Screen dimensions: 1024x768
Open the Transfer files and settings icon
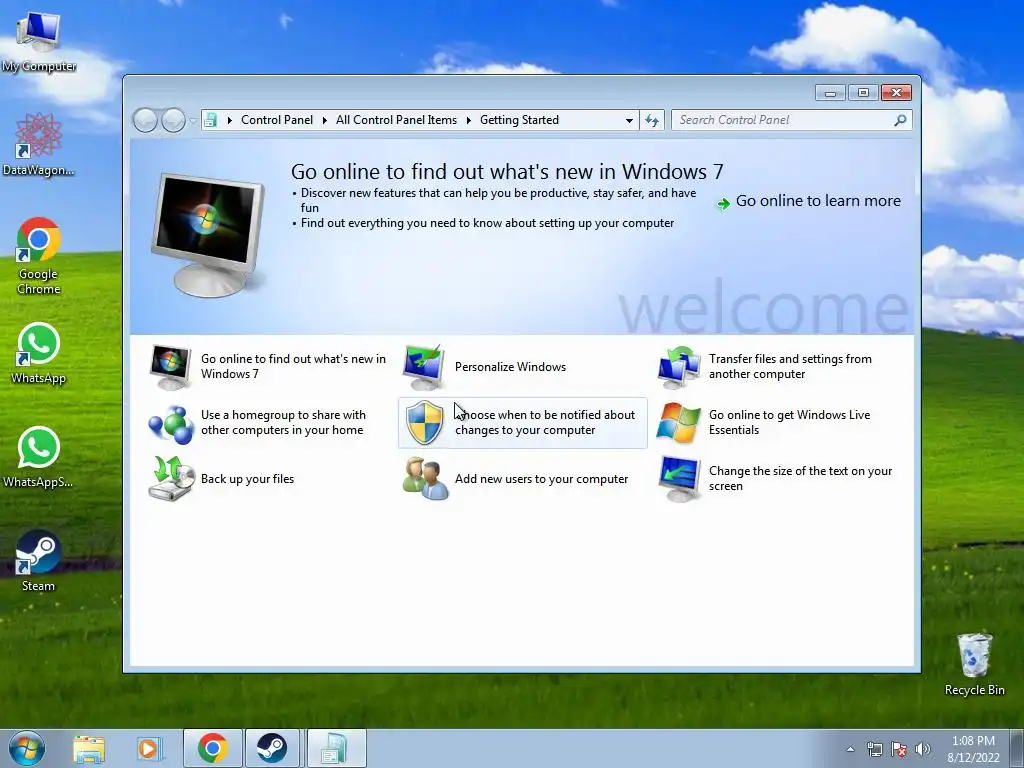[x=679, y=366]
